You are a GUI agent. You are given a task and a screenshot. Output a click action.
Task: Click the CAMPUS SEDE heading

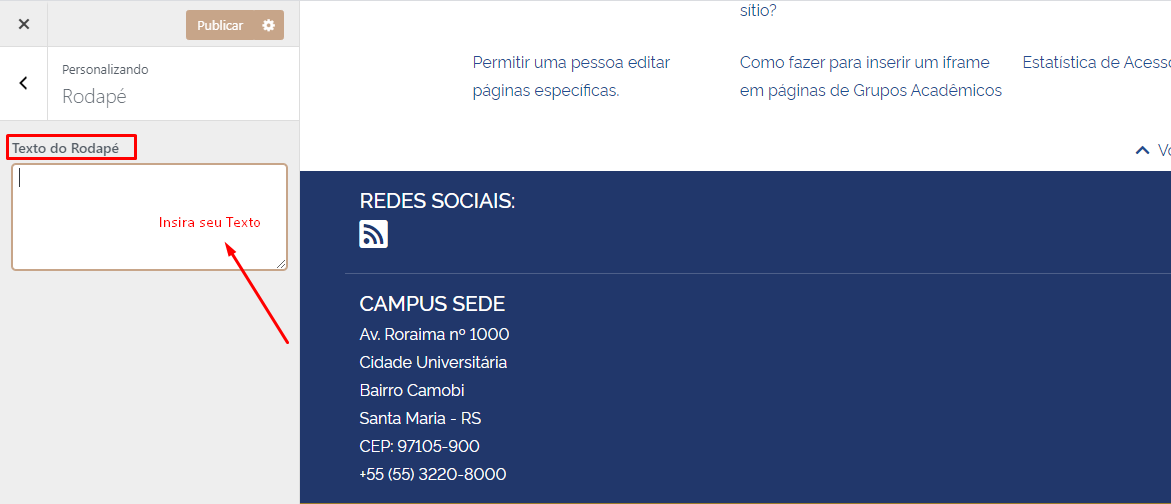click(432, 304)
